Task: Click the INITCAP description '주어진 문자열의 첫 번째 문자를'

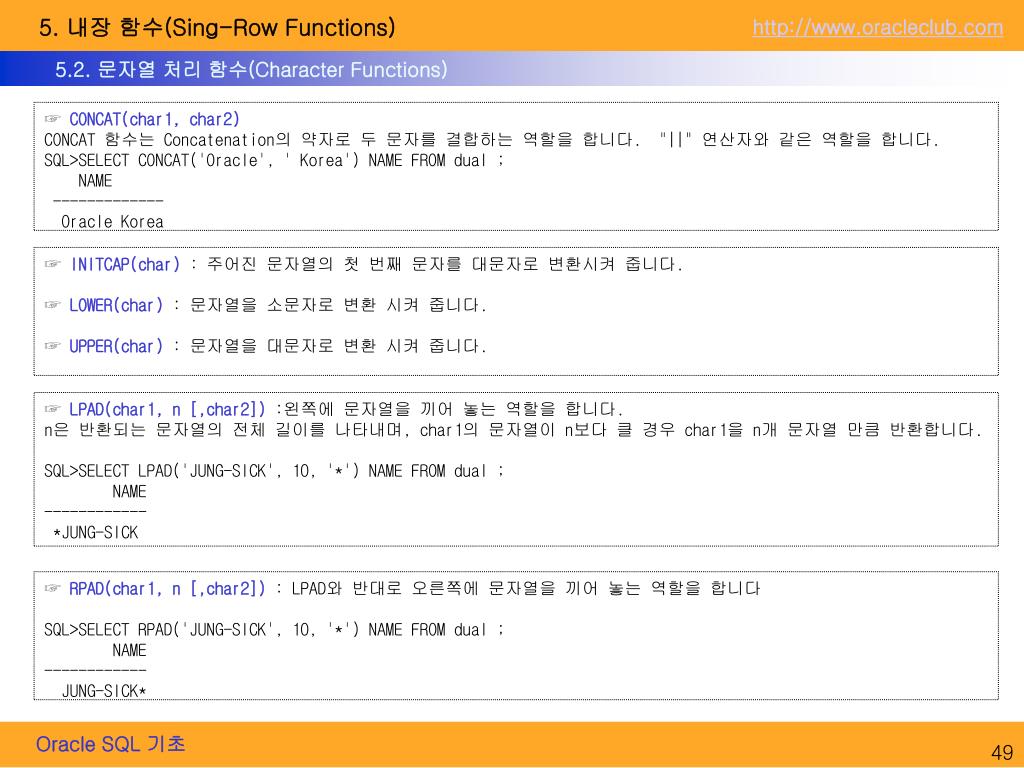Action: pos(334,264)
